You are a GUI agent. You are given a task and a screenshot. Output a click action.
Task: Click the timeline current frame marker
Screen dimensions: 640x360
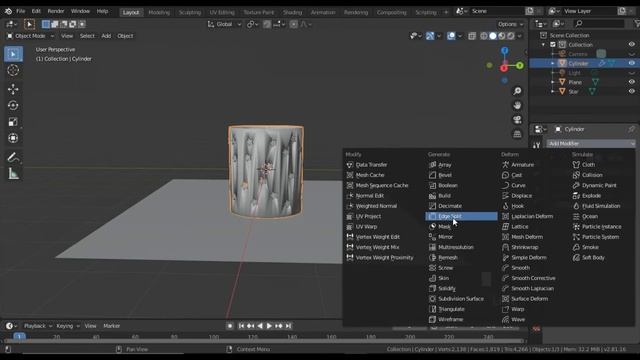pos(19,337)
